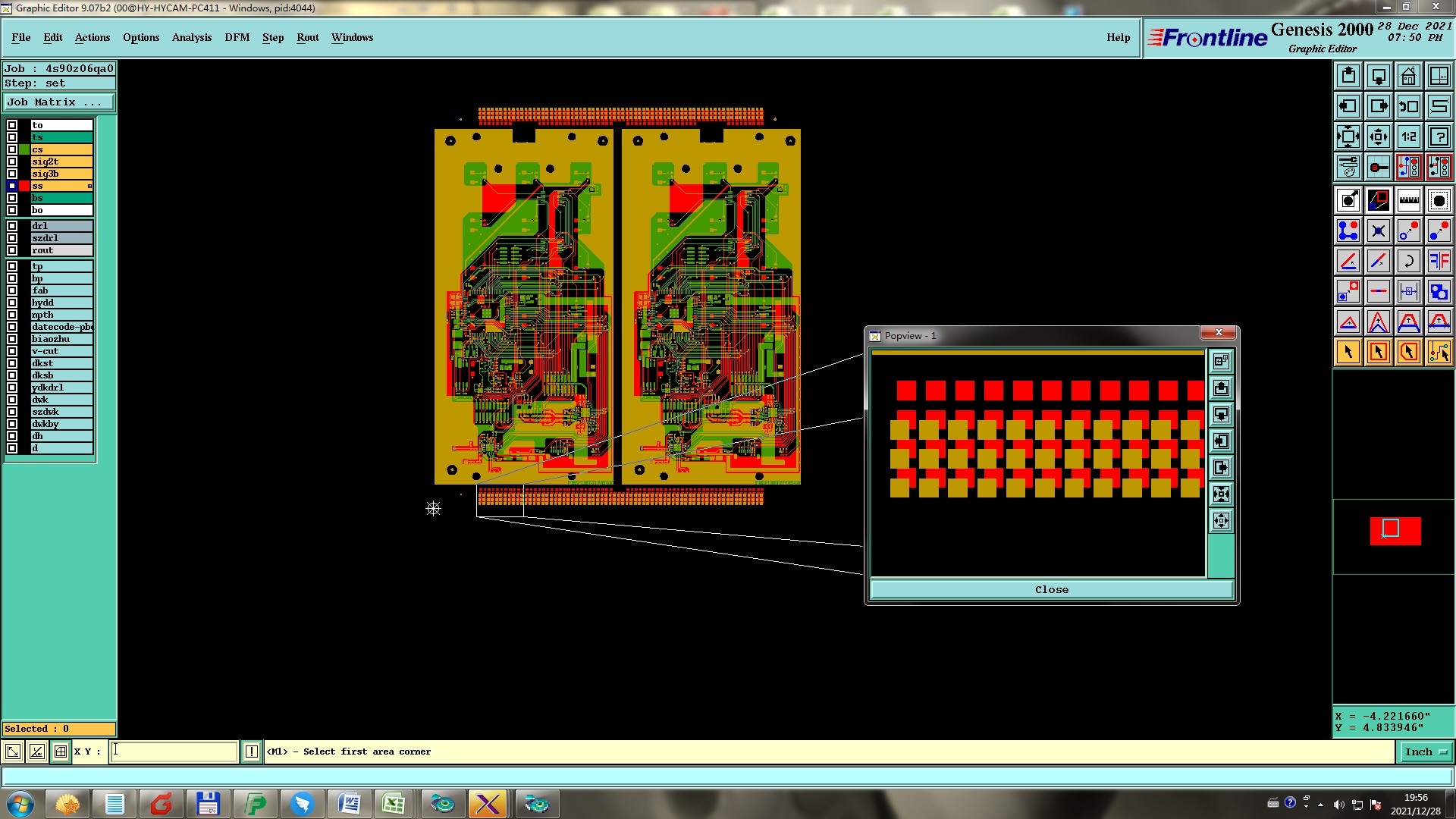The height and width of the screenshot is (819, 1456).
Task: Select the polygon select arrow tool
Action: click(x=1408, y=352)
